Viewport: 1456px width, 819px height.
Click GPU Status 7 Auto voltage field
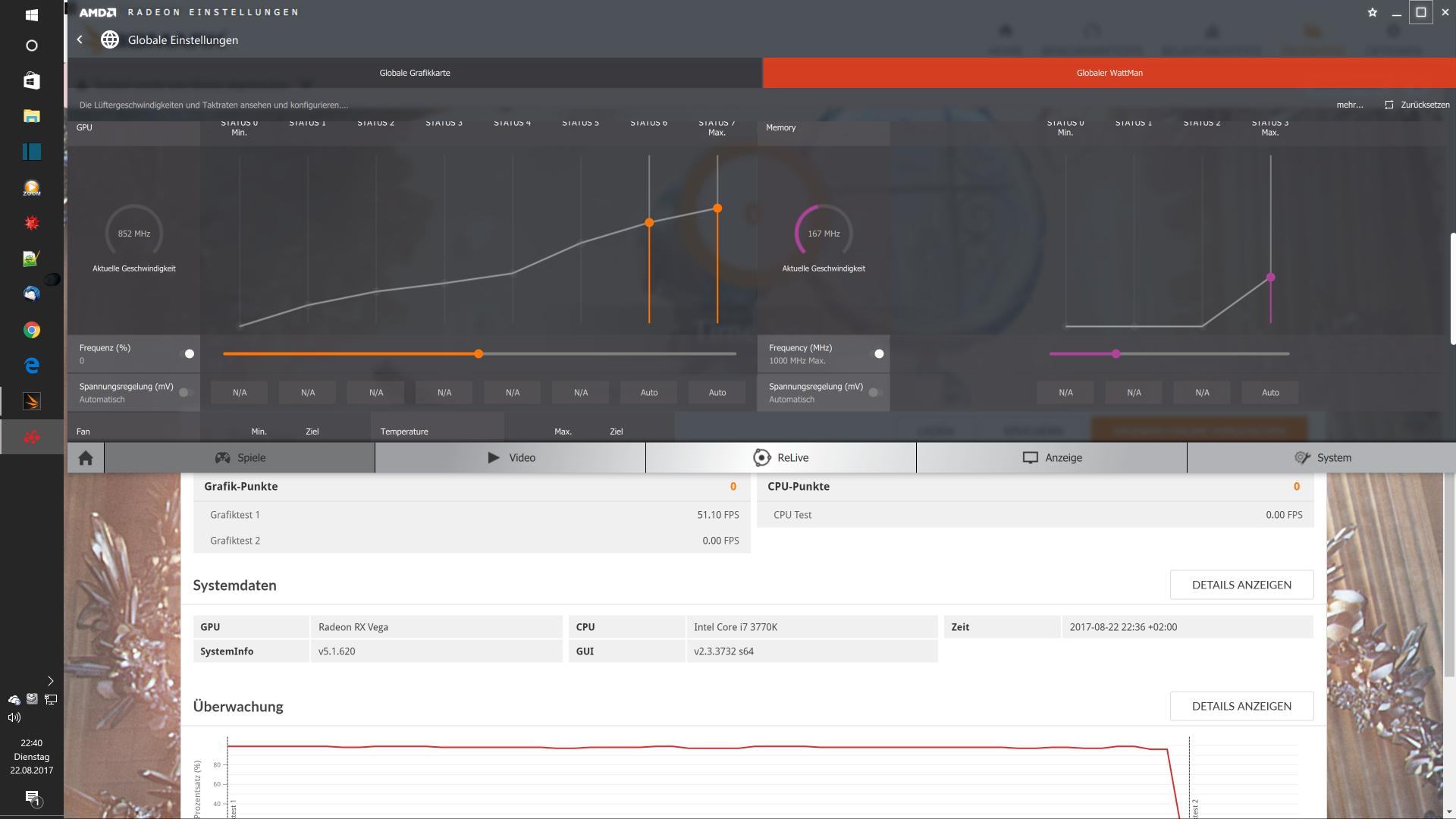click(717, 392)
